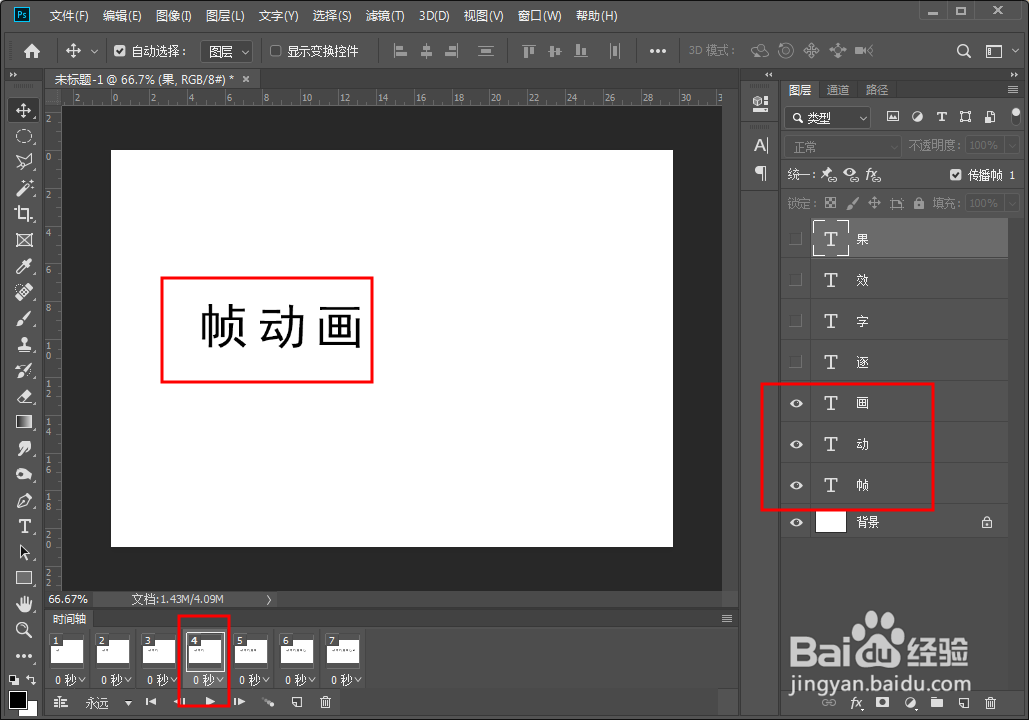
Task: Select the Polygonal Lasso tool
Action: coord(24,162)
